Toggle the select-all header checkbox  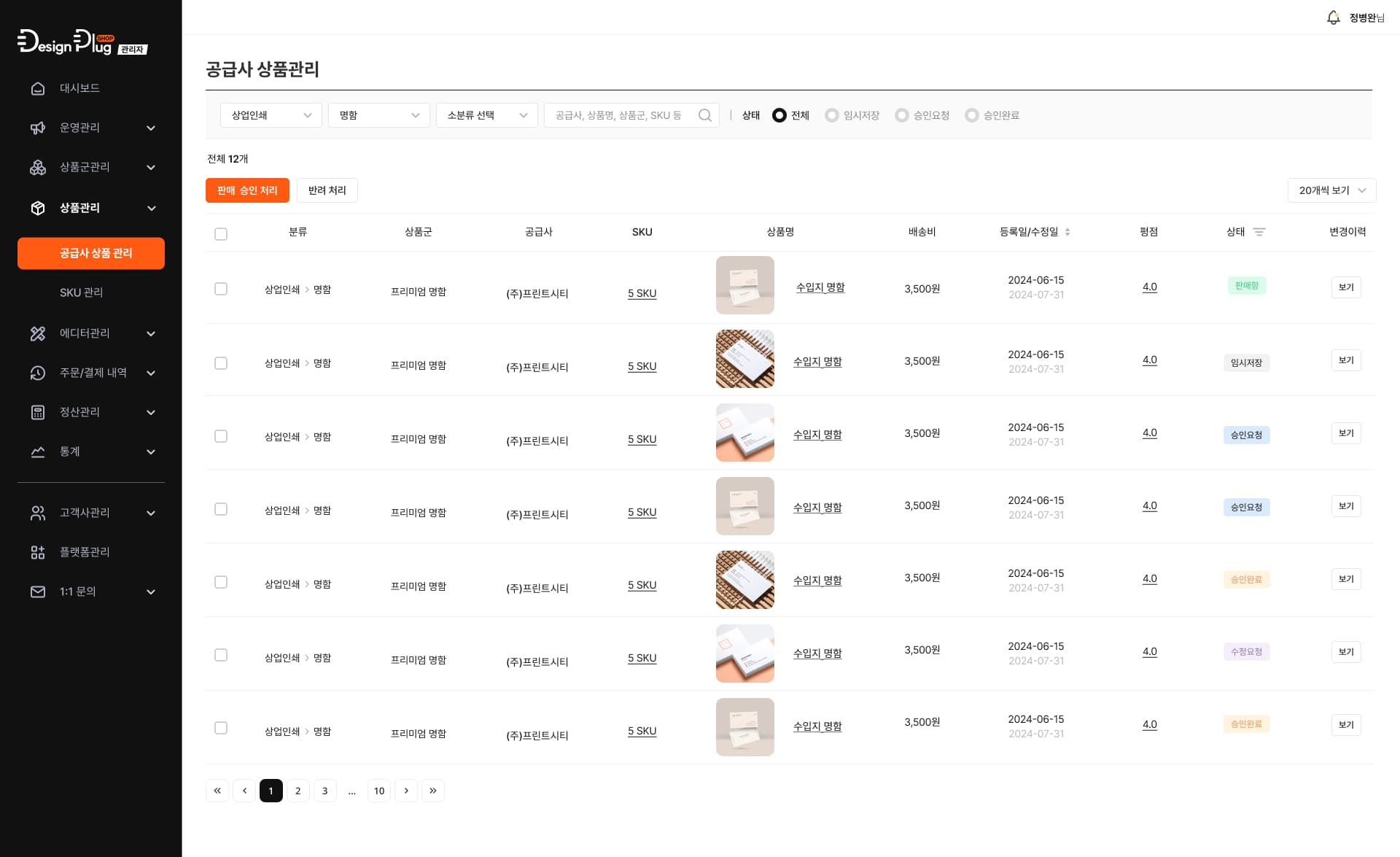[221, 234]
